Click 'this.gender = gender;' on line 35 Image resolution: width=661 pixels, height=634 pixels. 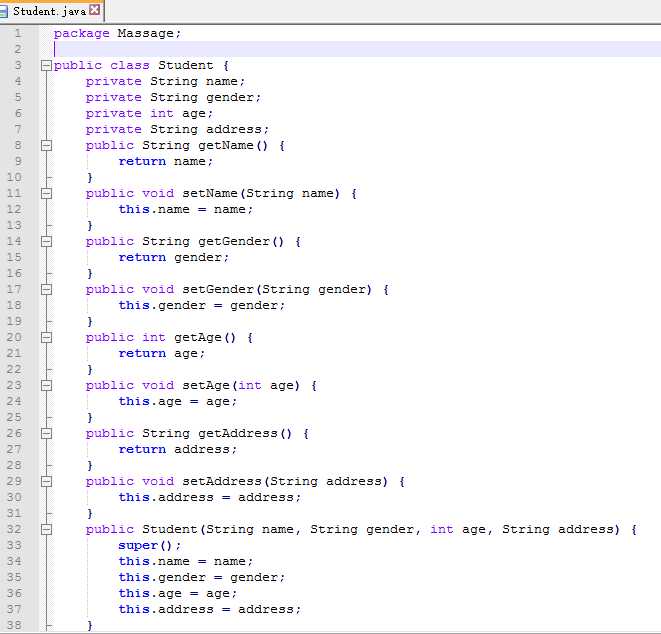(x=202, y=578)
